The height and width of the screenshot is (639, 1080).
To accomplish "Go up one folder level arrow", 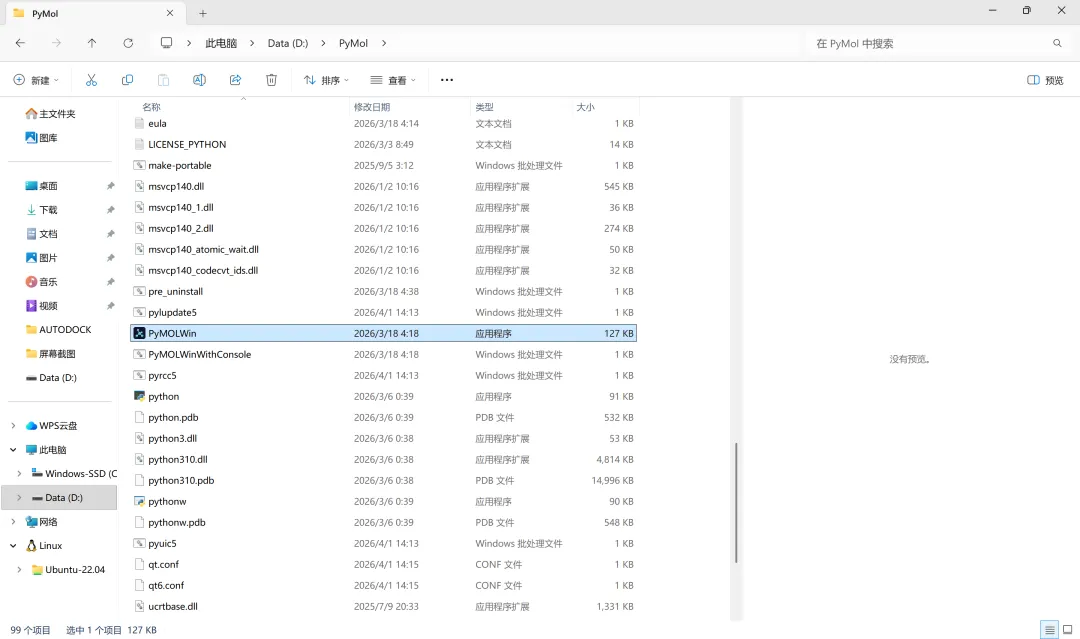I will [x=92, y=43].
